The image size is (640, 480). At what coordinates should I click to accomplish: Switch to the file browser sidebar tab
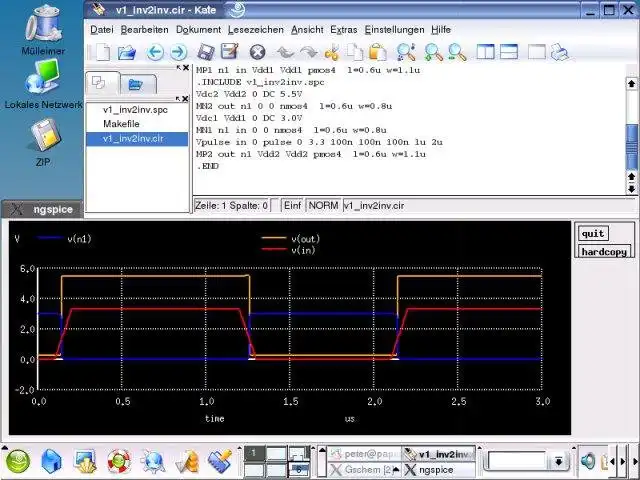click(x=136, y=84)
